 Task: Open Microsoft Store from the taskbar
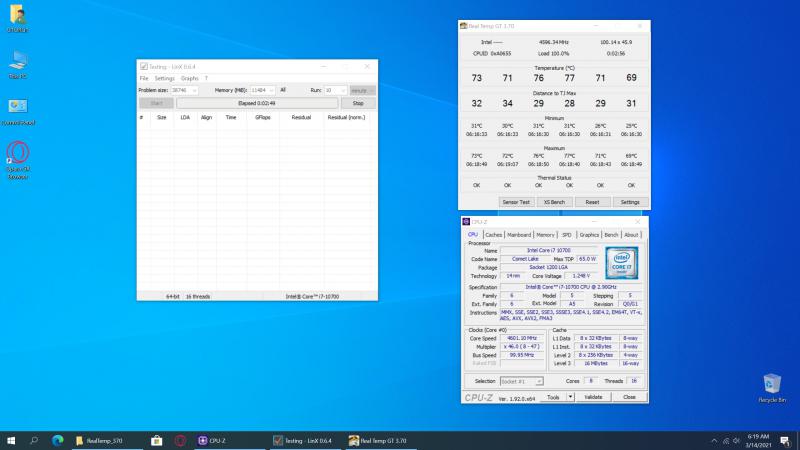tap(156, 440)
